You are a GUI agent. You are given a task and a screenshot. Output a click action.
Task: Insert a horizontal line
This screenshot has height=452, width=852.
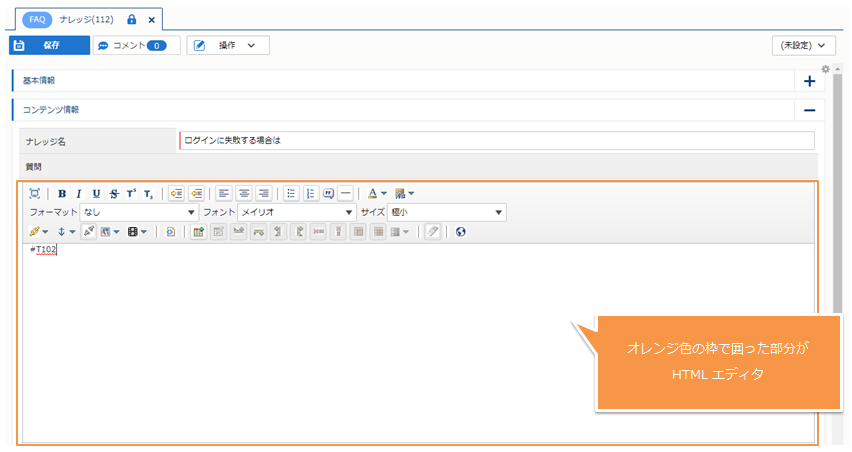pos(345,193)
